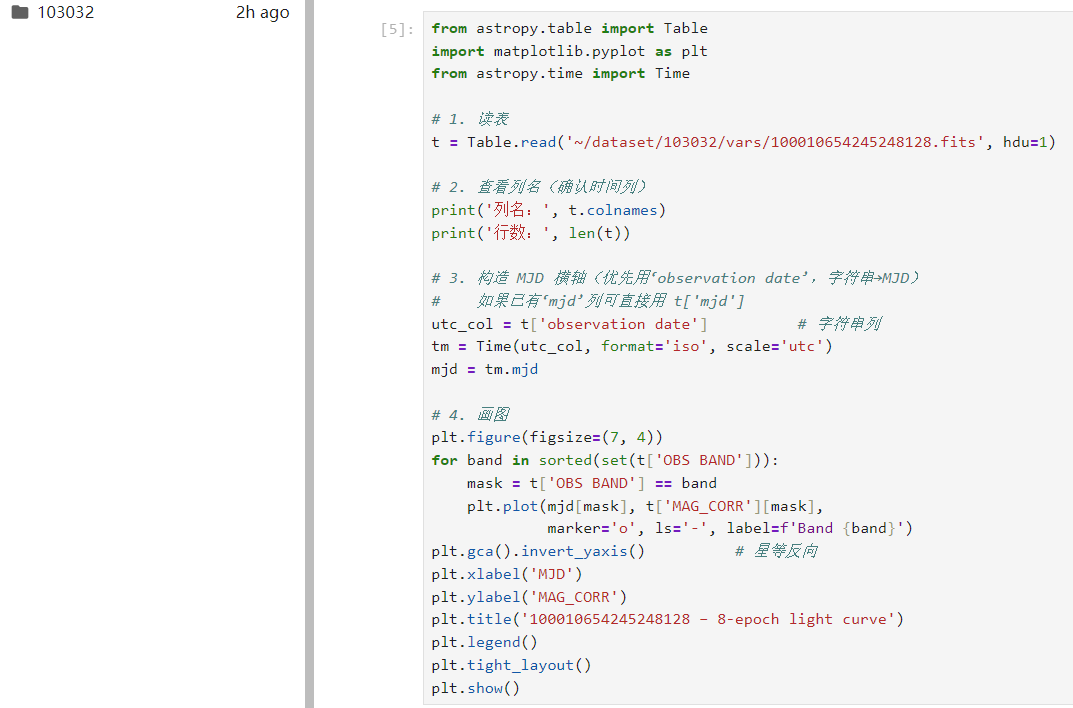Viewport: 1073px width, 708px height.
Task: Click the '2h ago' modified time
Action: pos(262,13)
